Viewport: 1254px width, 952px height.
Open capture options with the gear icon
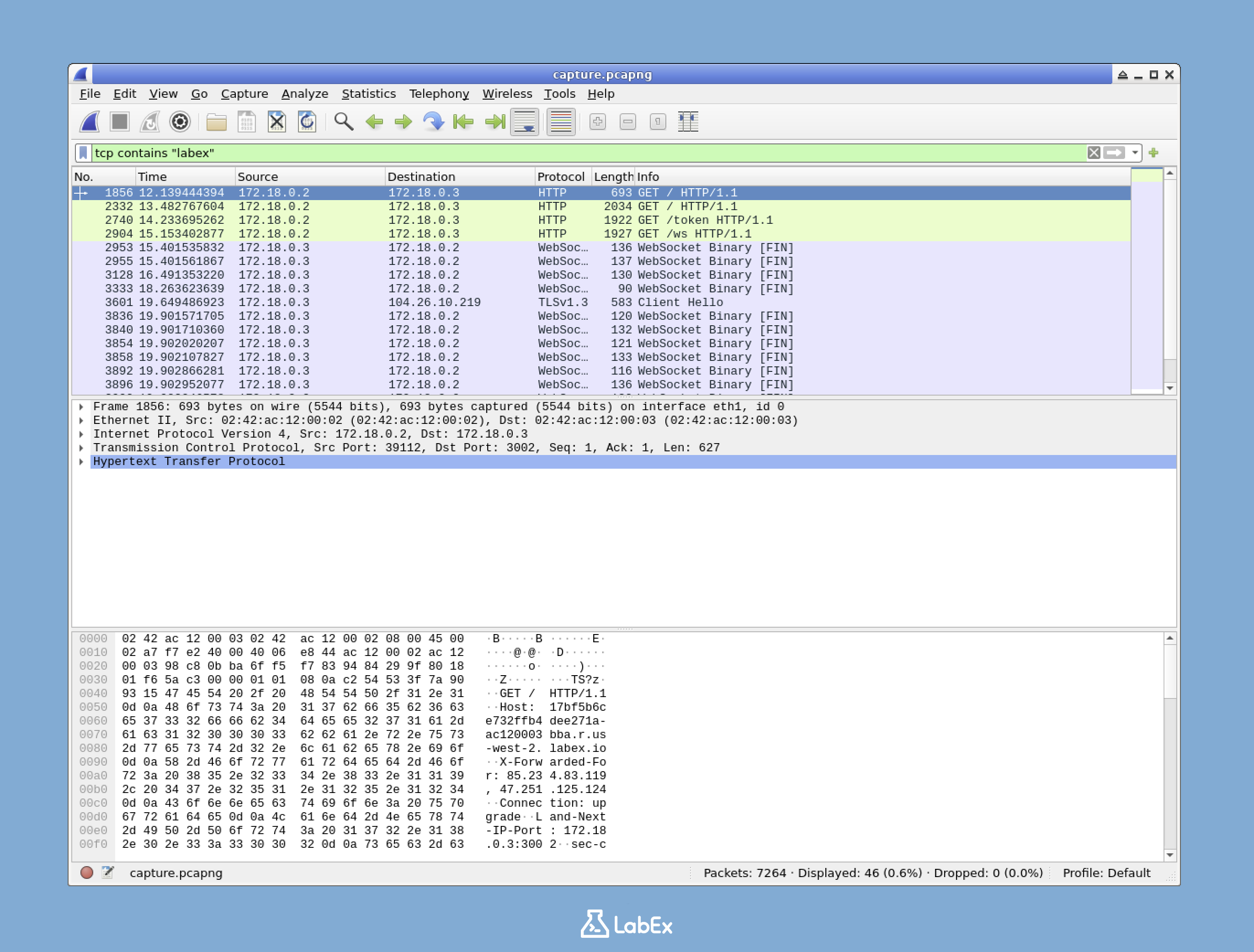[179, 121]
